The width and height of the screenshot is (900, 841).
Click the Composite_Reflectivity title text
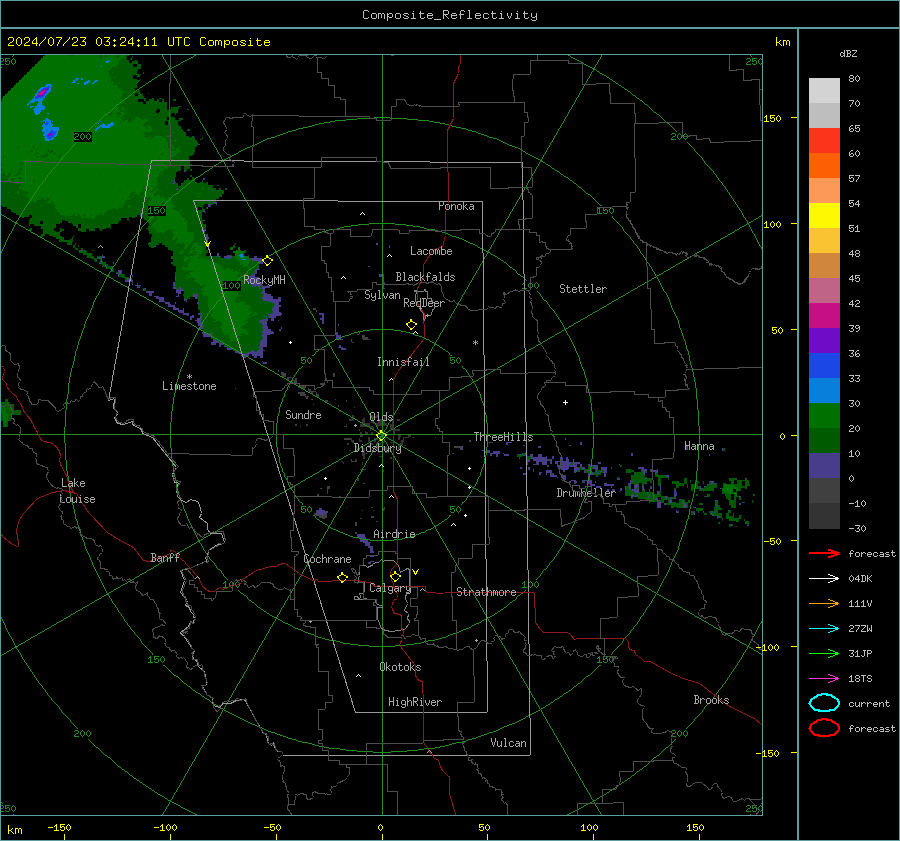449,15
